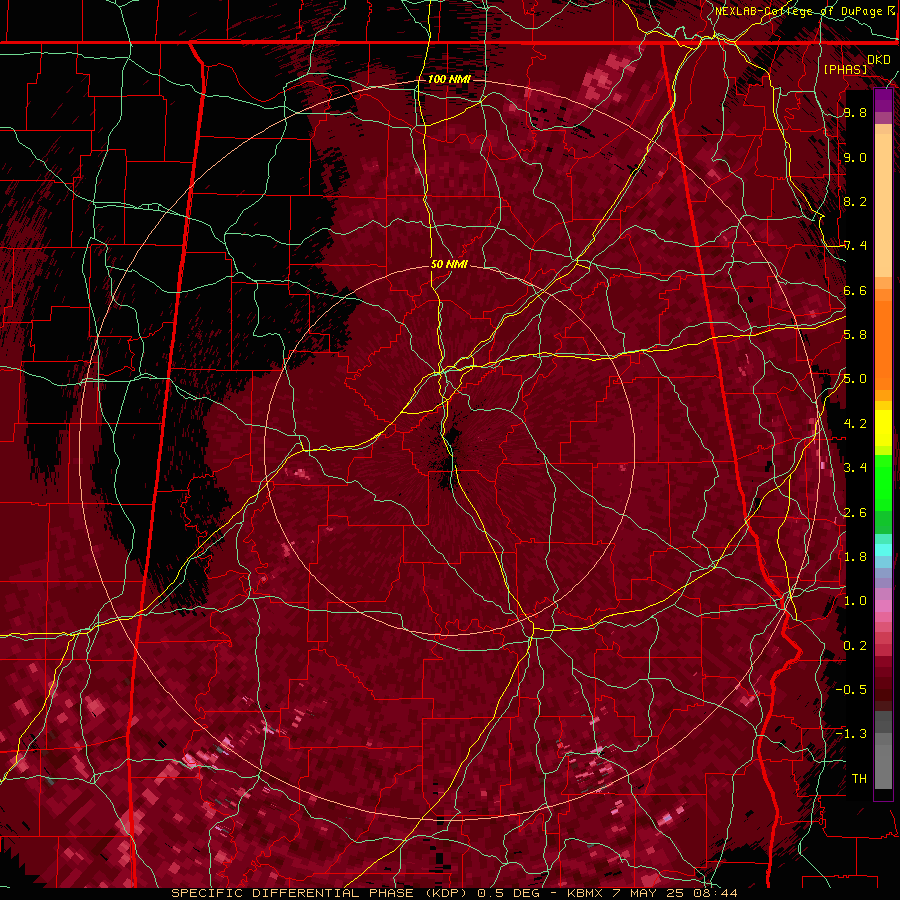Click the 5.0 scale value
Image resolution: width=900 pixels, height=900 pixels.
[855, 379]
